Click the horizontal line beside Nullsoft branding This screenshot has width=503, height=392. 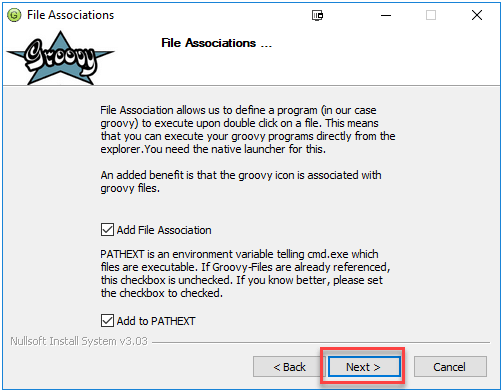tap(321, 342)
